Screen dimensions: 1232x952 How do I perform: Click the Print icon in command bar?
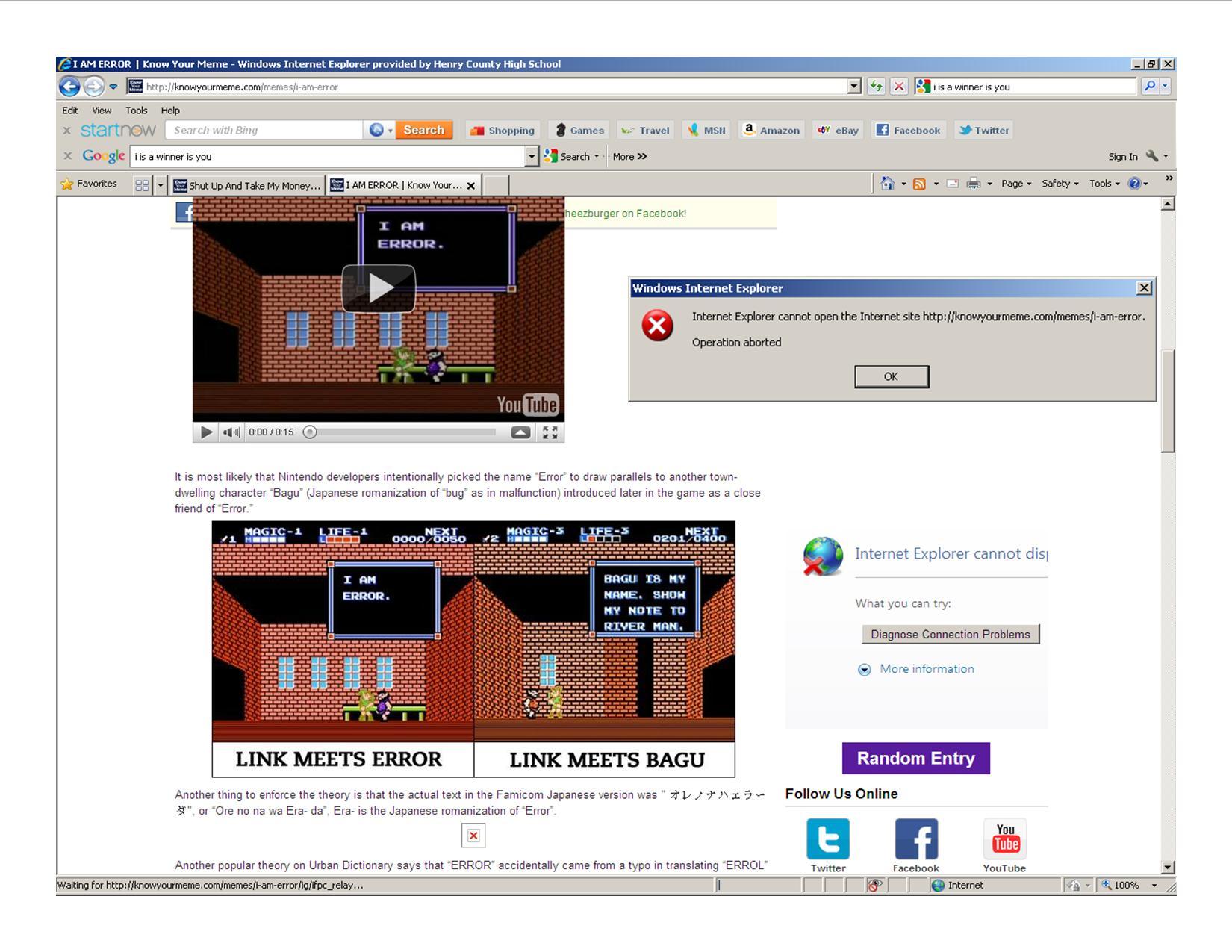973,184
